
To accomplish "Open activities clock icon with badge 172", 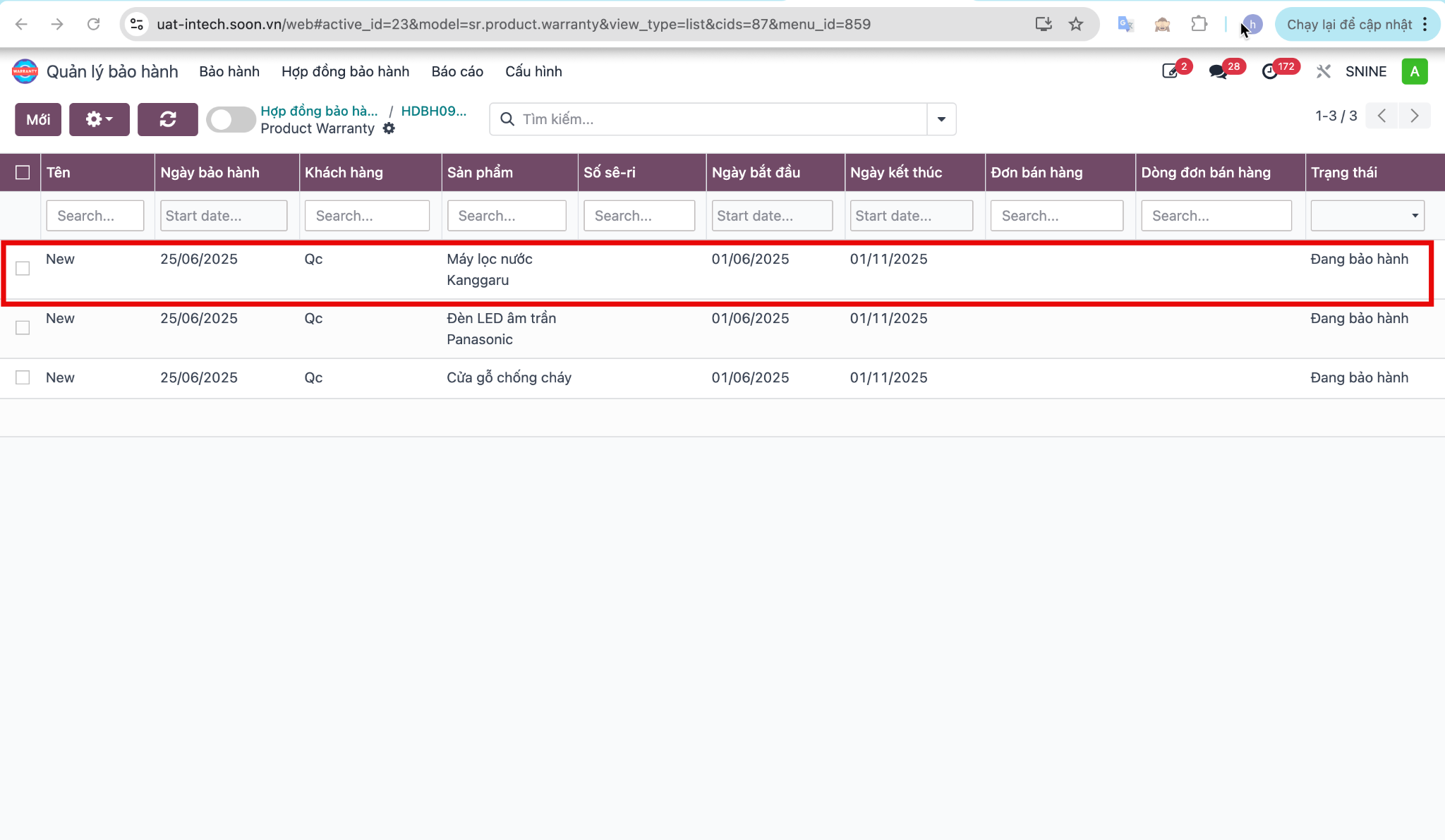I will click(x=1270, y=71).
